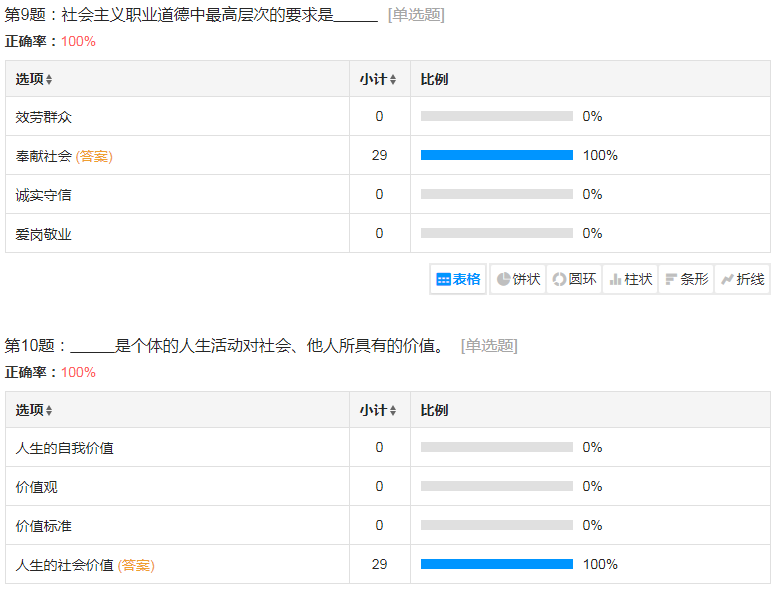Screen dimensions: 777x589
Task: Select the 爱岗敬业 option row
Action: click(x=44, y=234)
